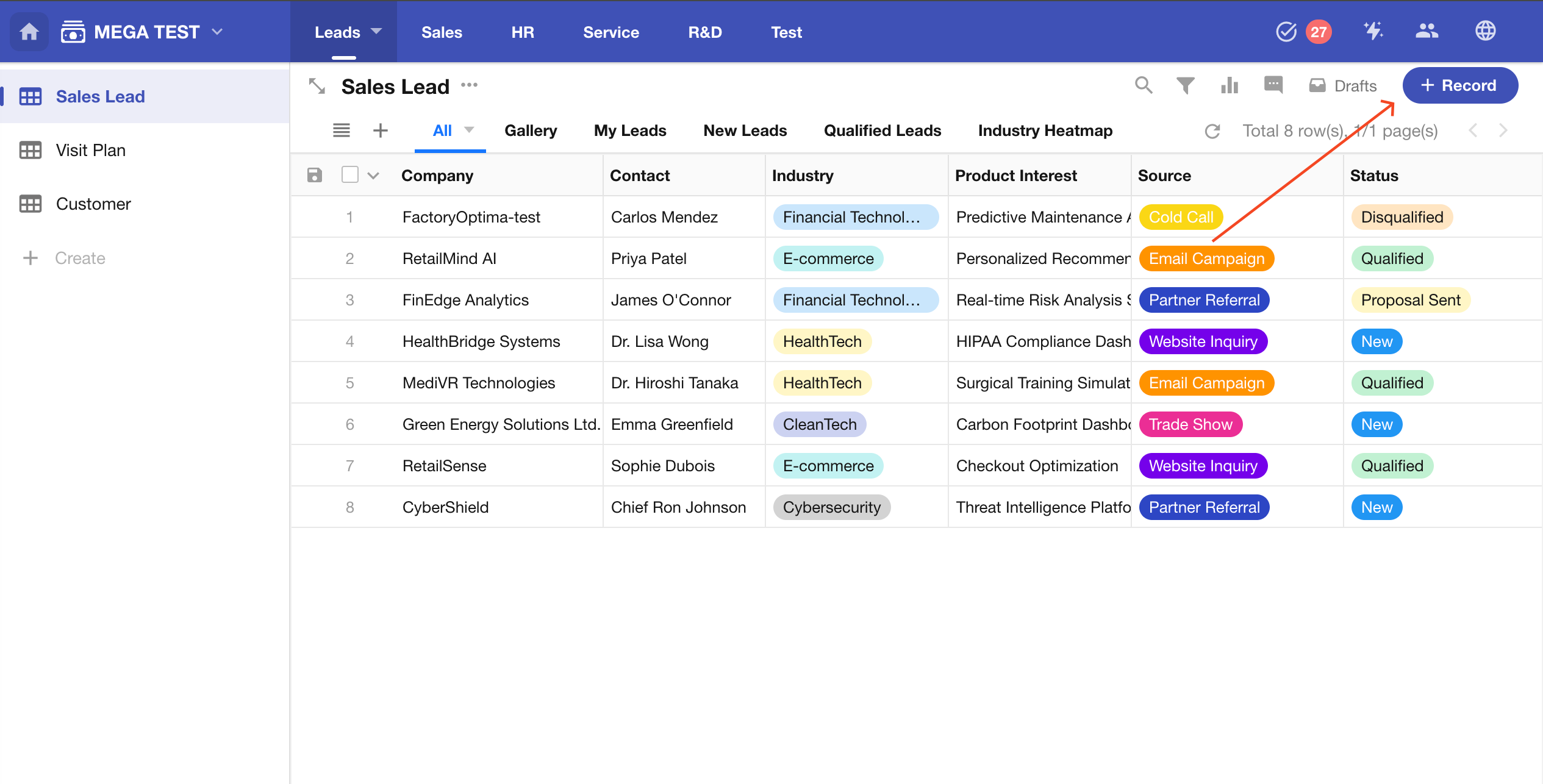Click the expand arrows icon beside Sales Lead
1543x784 pixels.
(317, 86)
